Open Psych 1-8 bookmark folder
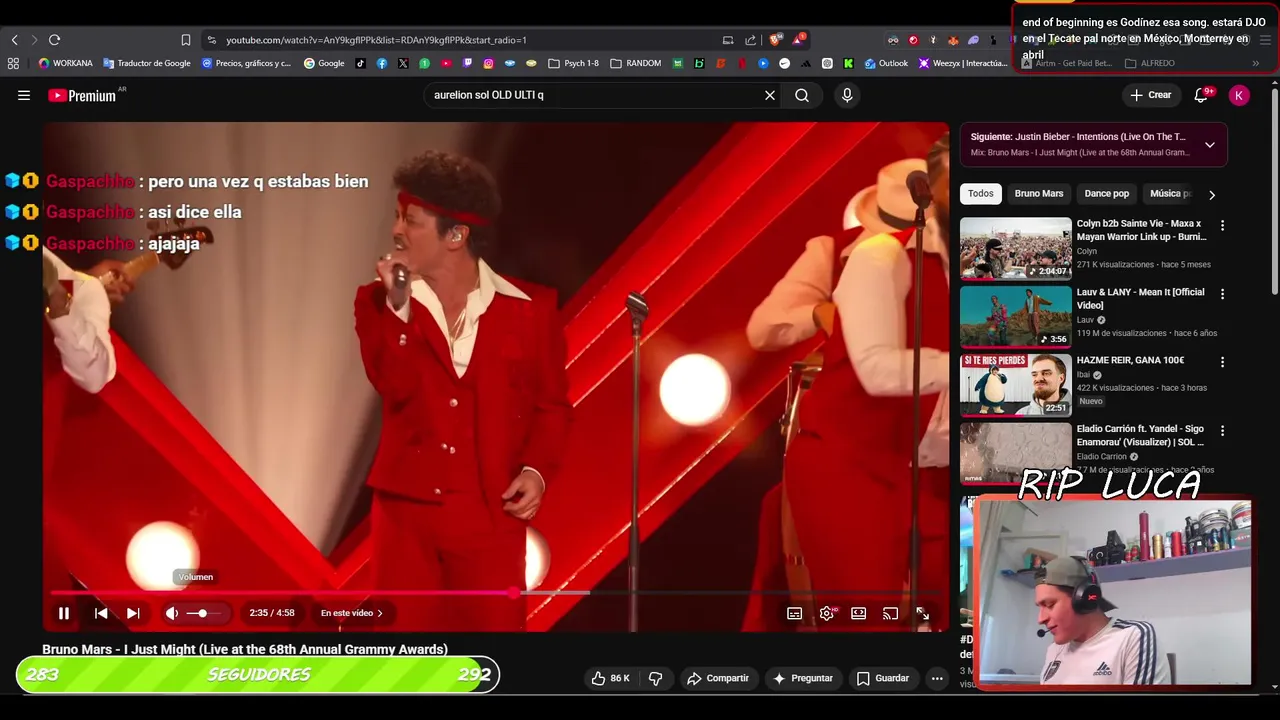 (x=573, y=63)
